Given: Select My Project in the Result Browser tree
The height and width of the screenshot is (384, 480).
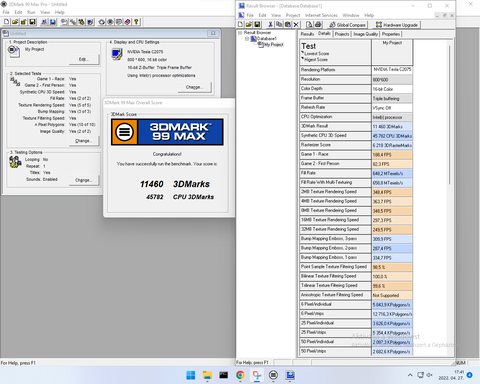Looking at the screenshot, I should (x=274, y=45).
